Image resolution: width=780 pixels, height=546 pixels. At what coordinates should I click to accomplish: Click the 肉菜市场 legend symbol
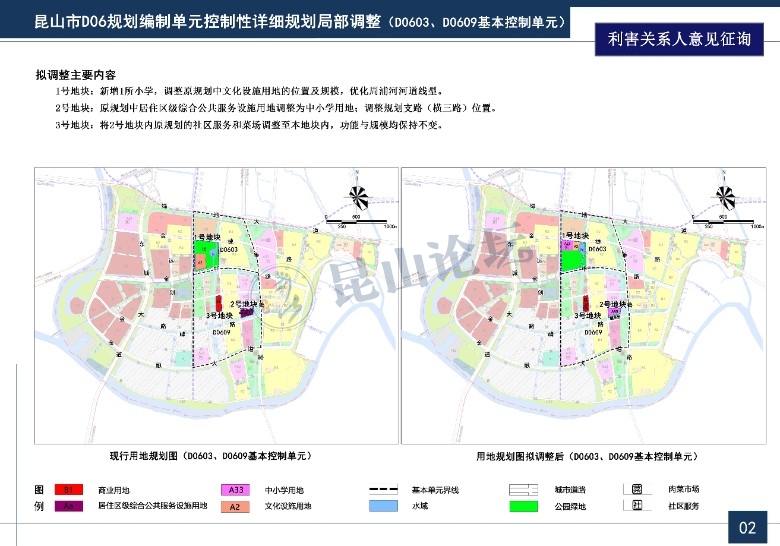coord(636,490)
